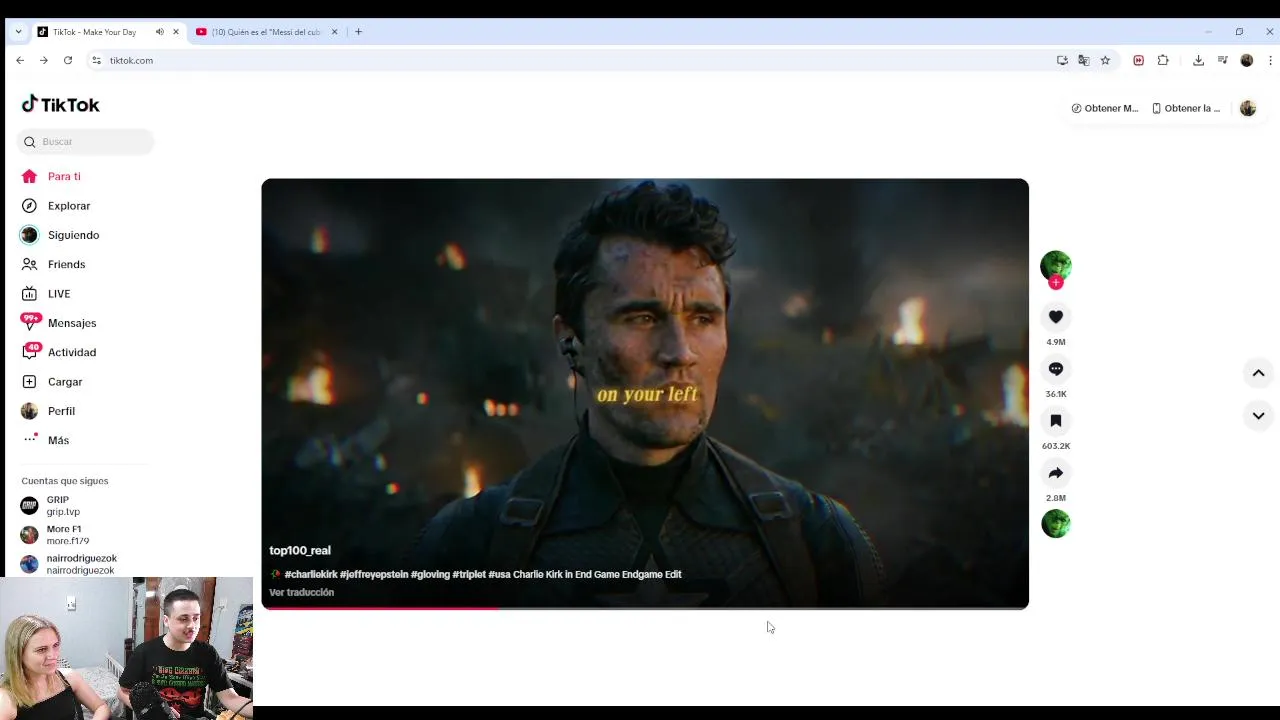The width and height of the screenshot is (1280, 720).
Task: Open Mensajes inbox
Action: click(x=72, y=323)
